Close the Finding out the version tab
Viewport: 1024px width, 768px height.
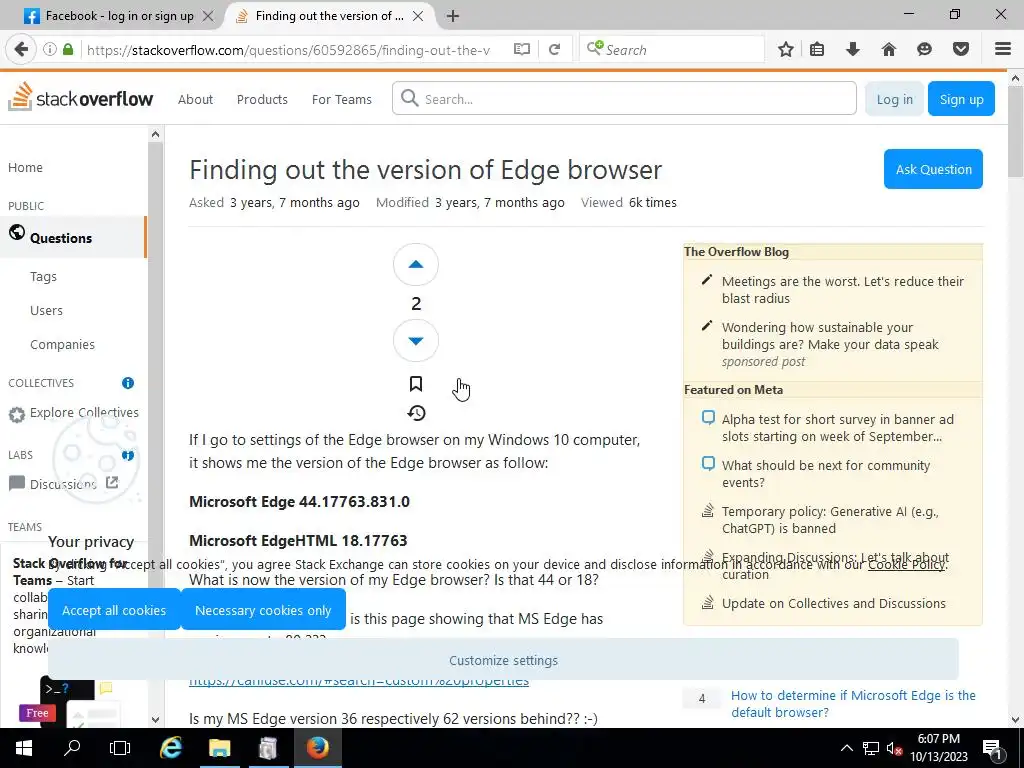418,16
